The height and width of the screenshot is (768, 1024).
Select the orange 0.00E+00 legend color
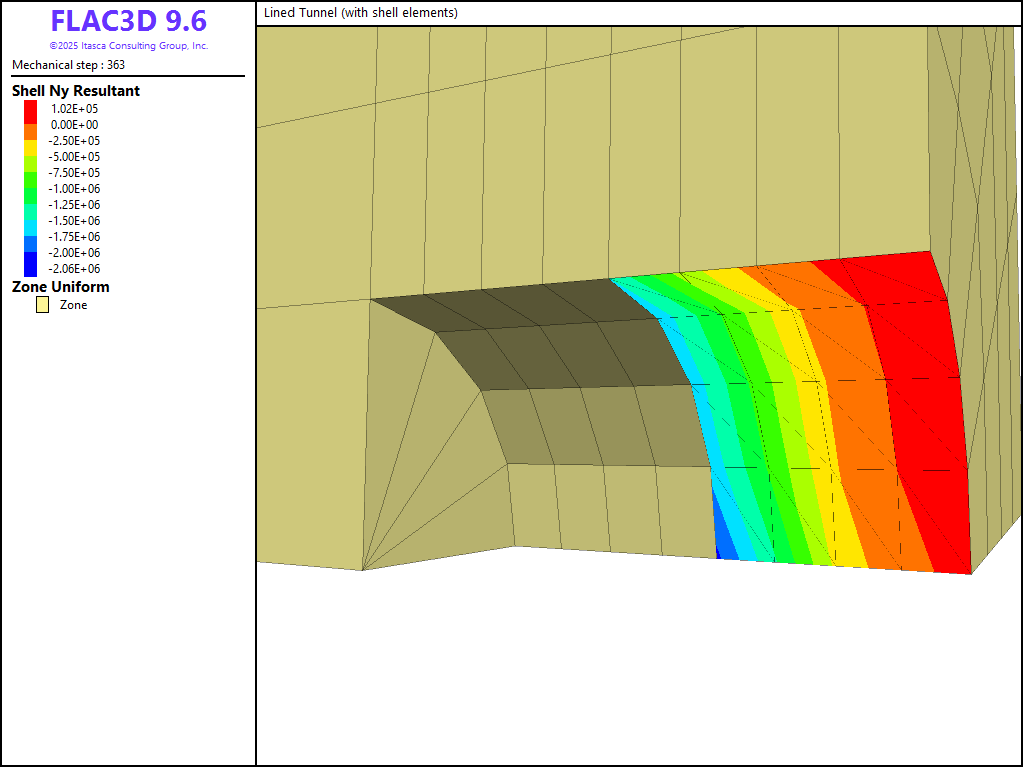(30, 125)
